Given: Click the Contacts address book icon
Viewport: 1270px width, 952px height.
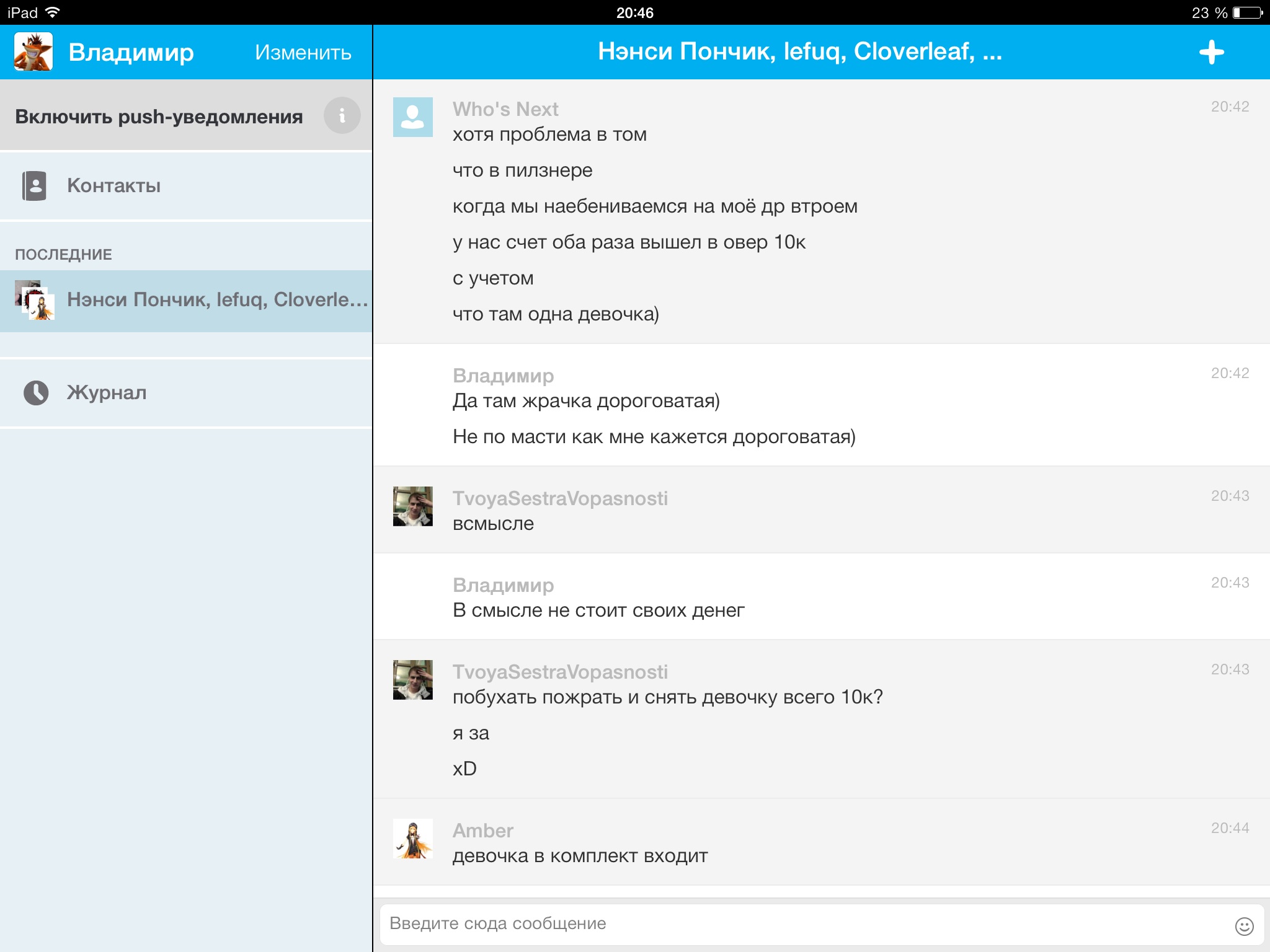Looking at the screenshot, I should tap(34, 185).
